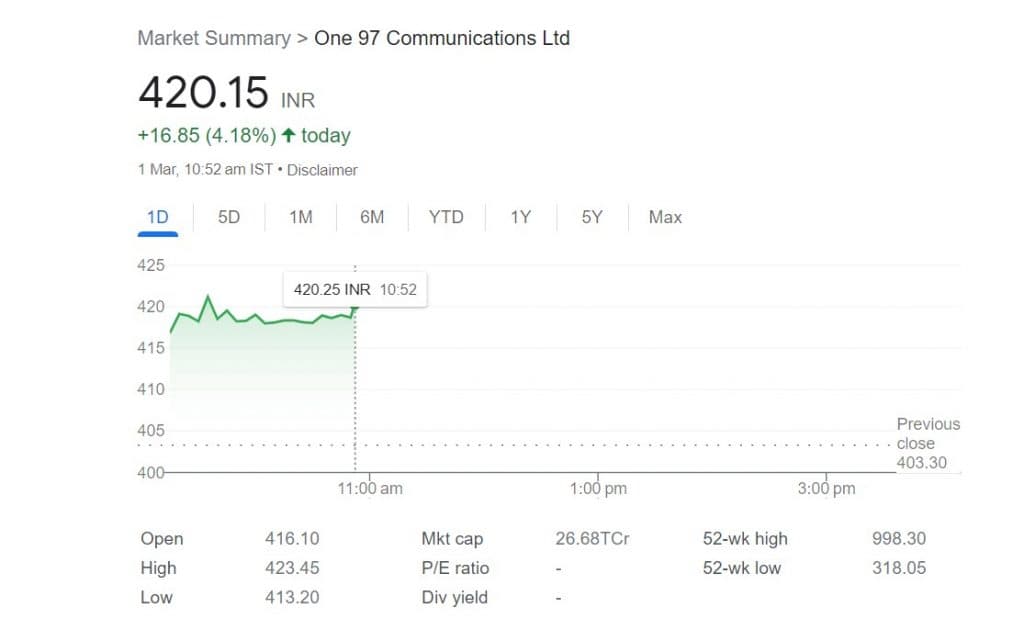Select the 6M chart range
Viewport: 1024px width, 630px height.
372,217
